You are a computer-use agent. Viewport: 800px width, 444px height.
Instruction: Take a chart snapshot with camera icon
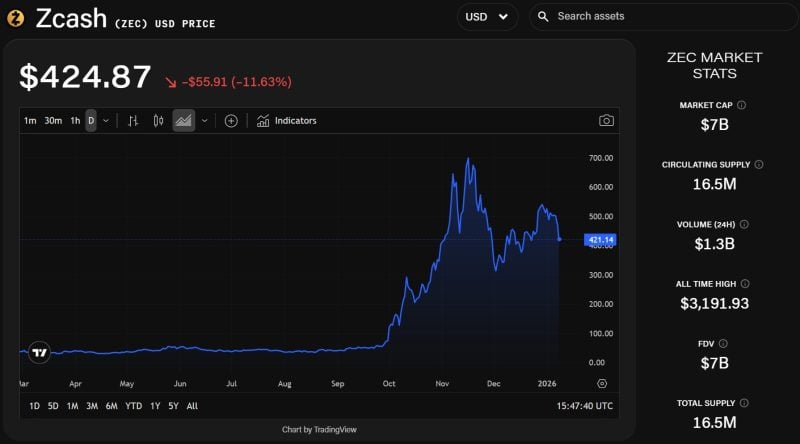606,121
